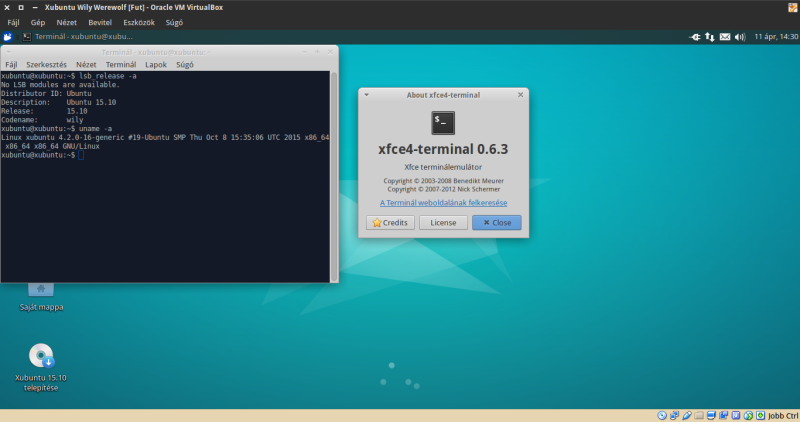The image size is (800, 422).
Task: Click the terminal prompt cursor line
Action: tap(42, 155)
